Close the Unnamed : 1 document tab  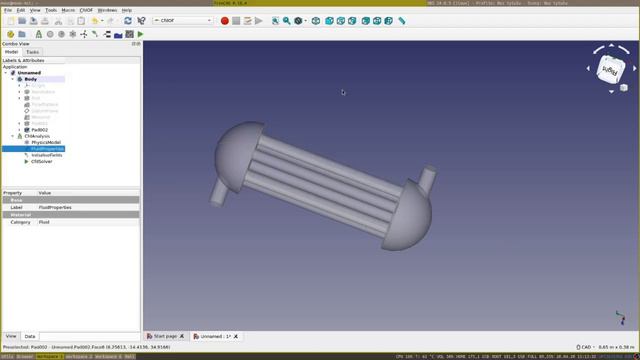pos(236,336)
